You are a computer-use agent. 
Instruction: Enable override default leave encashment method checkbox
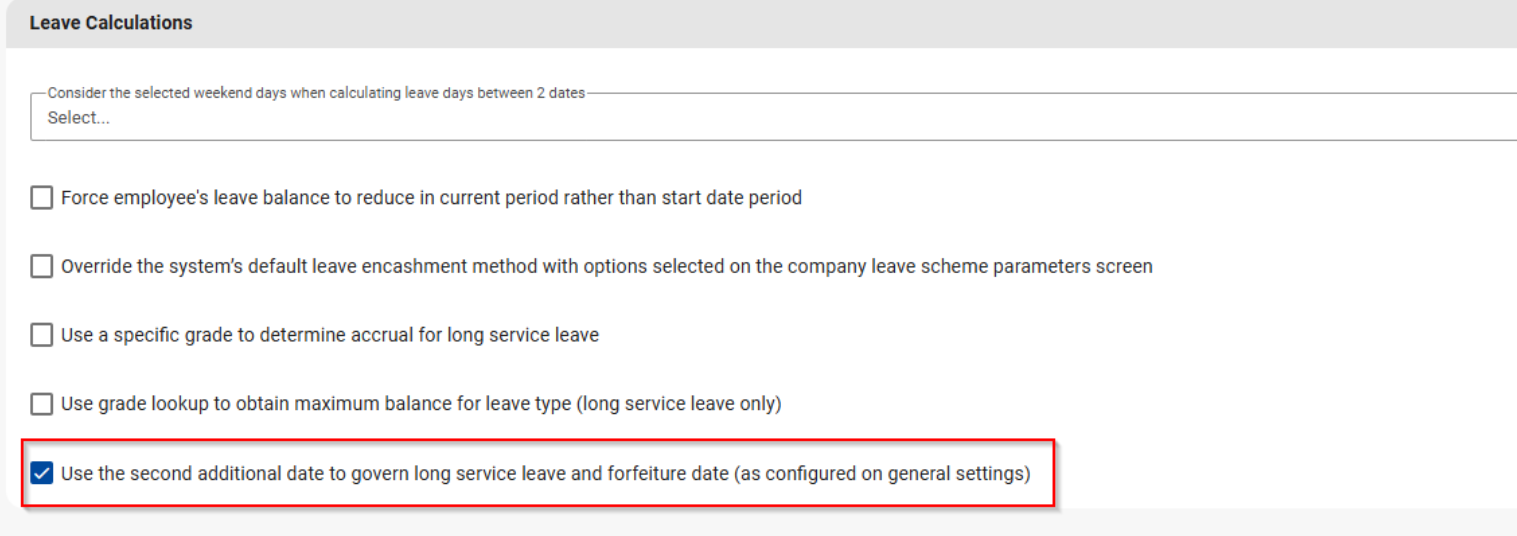pyautogui.click(x=41, y=267)
